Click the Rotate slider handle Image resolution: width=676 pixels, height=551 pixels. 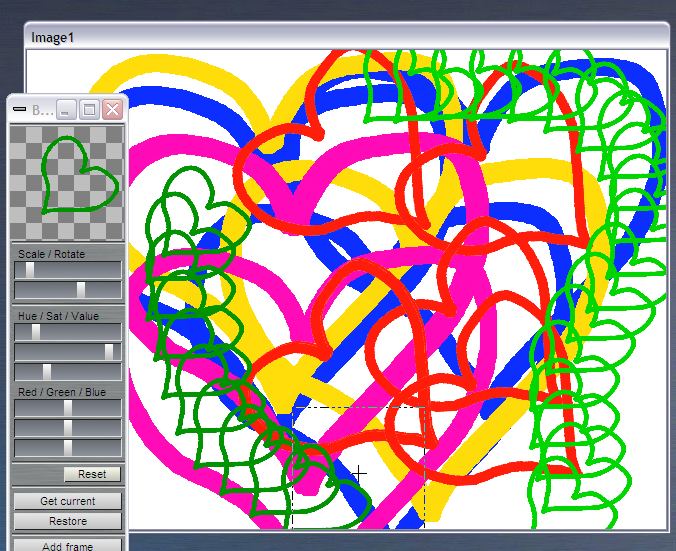pos(81,290)
